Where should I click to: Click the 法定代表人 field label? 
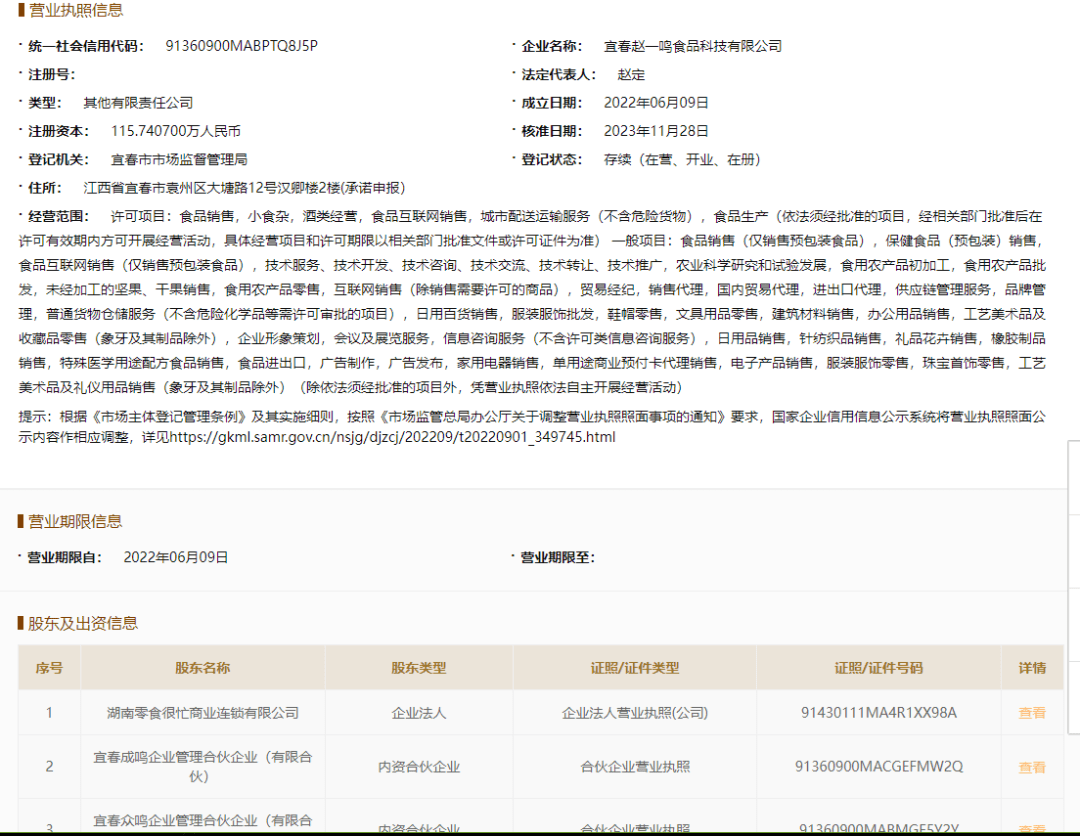(x=559, y=74)
